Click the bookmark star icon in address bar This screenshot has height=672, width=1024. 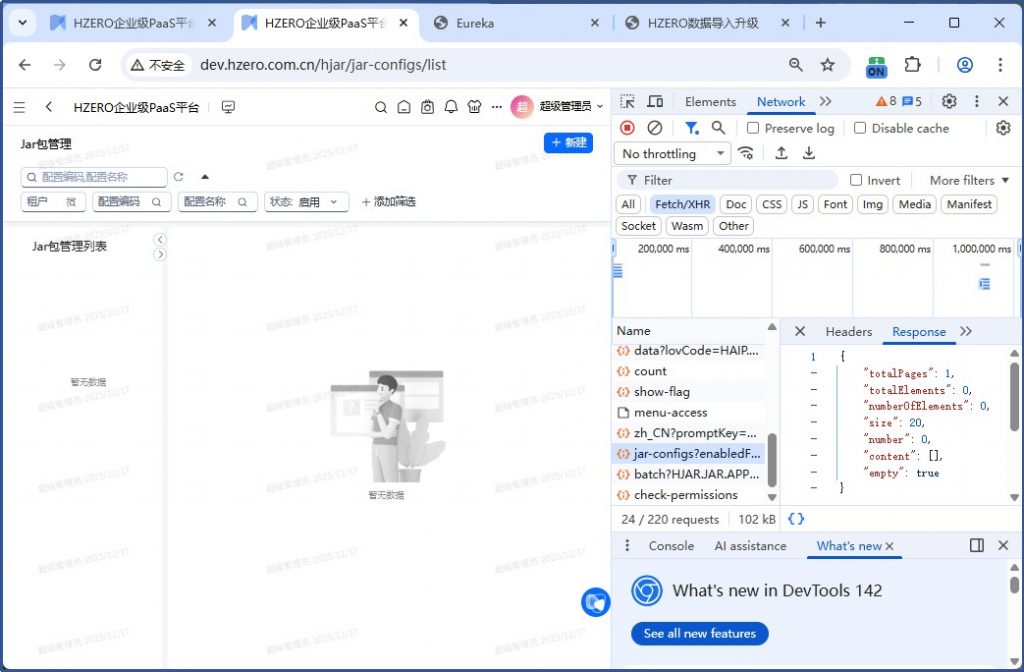click(x=827, y=65)
